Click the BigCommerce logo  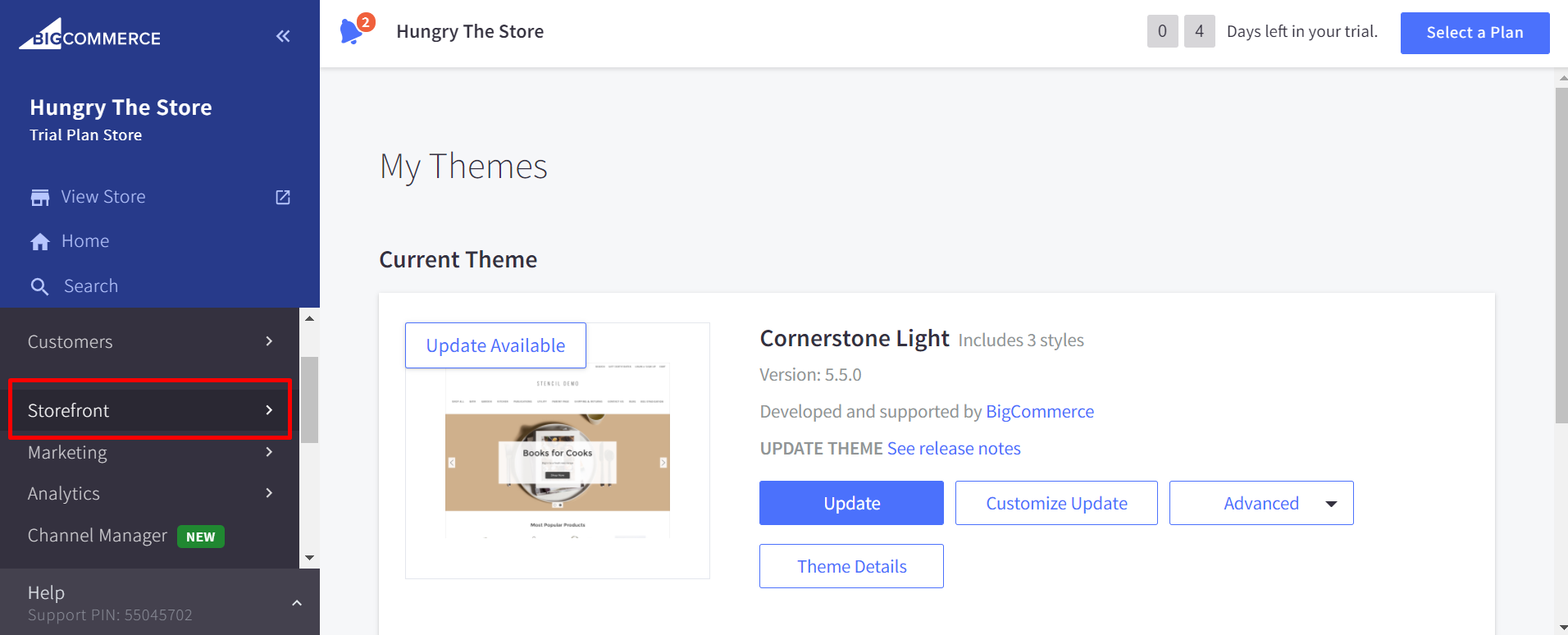90,35
